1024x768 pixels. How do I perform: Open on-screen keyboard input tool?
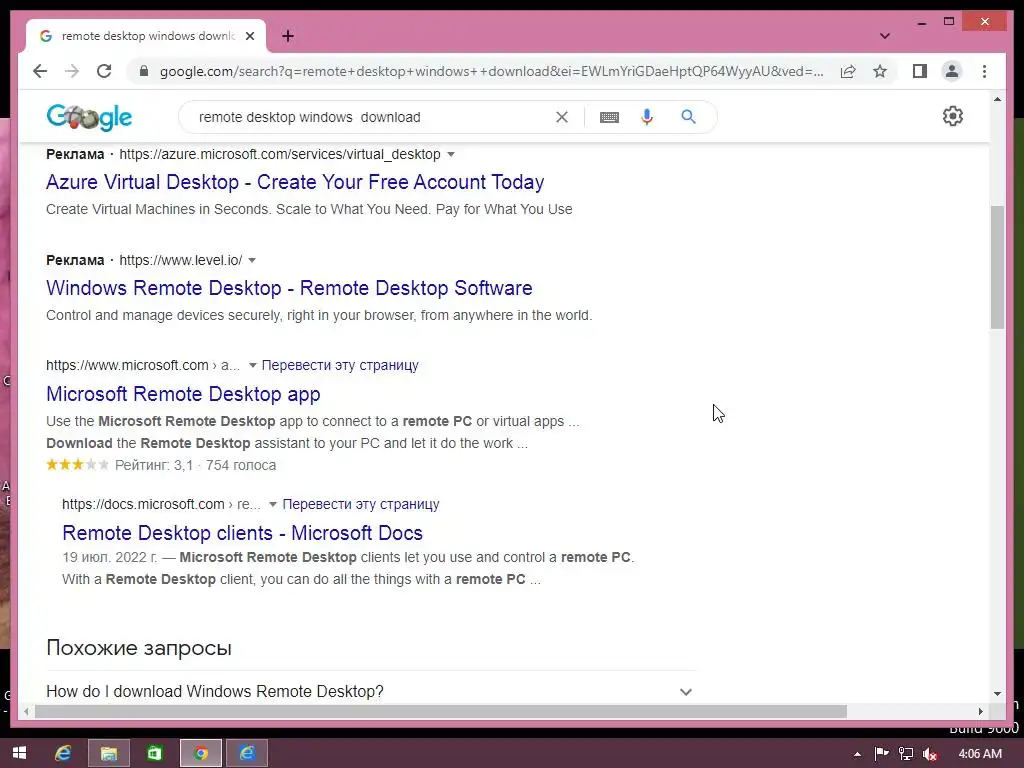point(609,118)
